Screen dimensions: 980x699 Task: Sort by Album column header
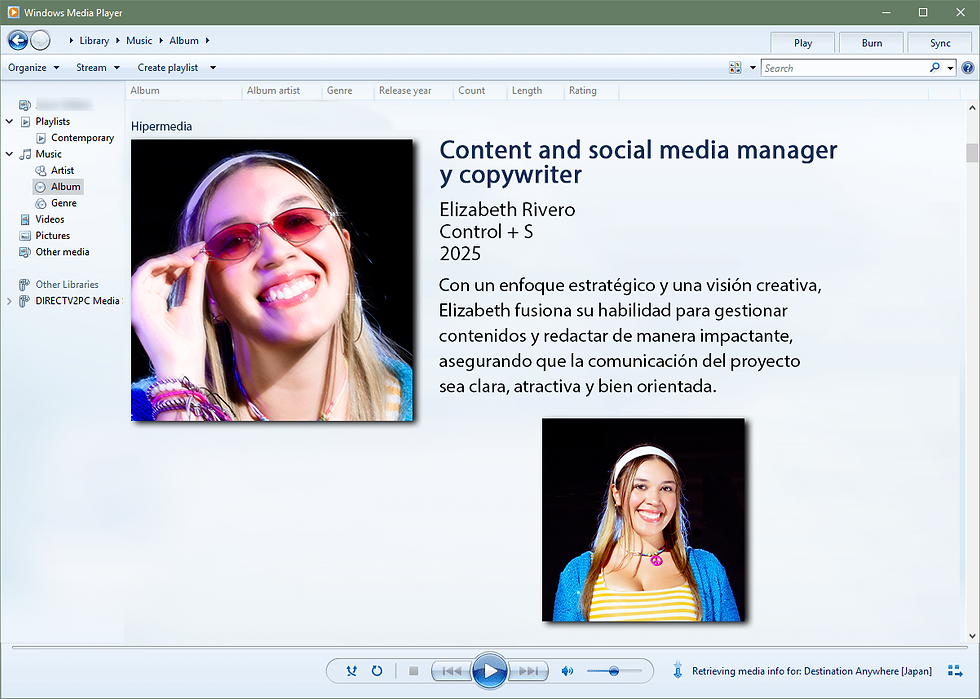tap(184, 91)
